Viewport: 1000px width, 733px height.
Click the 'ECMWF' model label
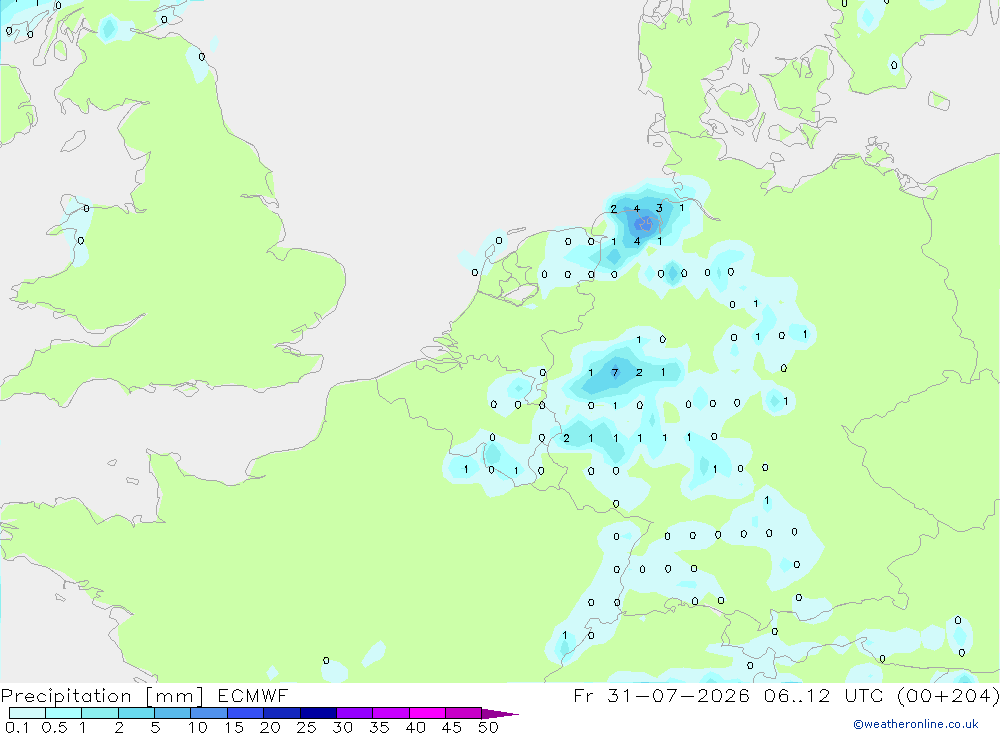tap(253, 695)
